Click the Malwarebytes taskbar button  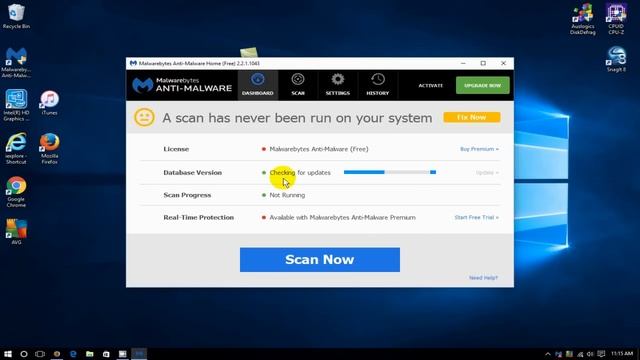click(139, 354)
